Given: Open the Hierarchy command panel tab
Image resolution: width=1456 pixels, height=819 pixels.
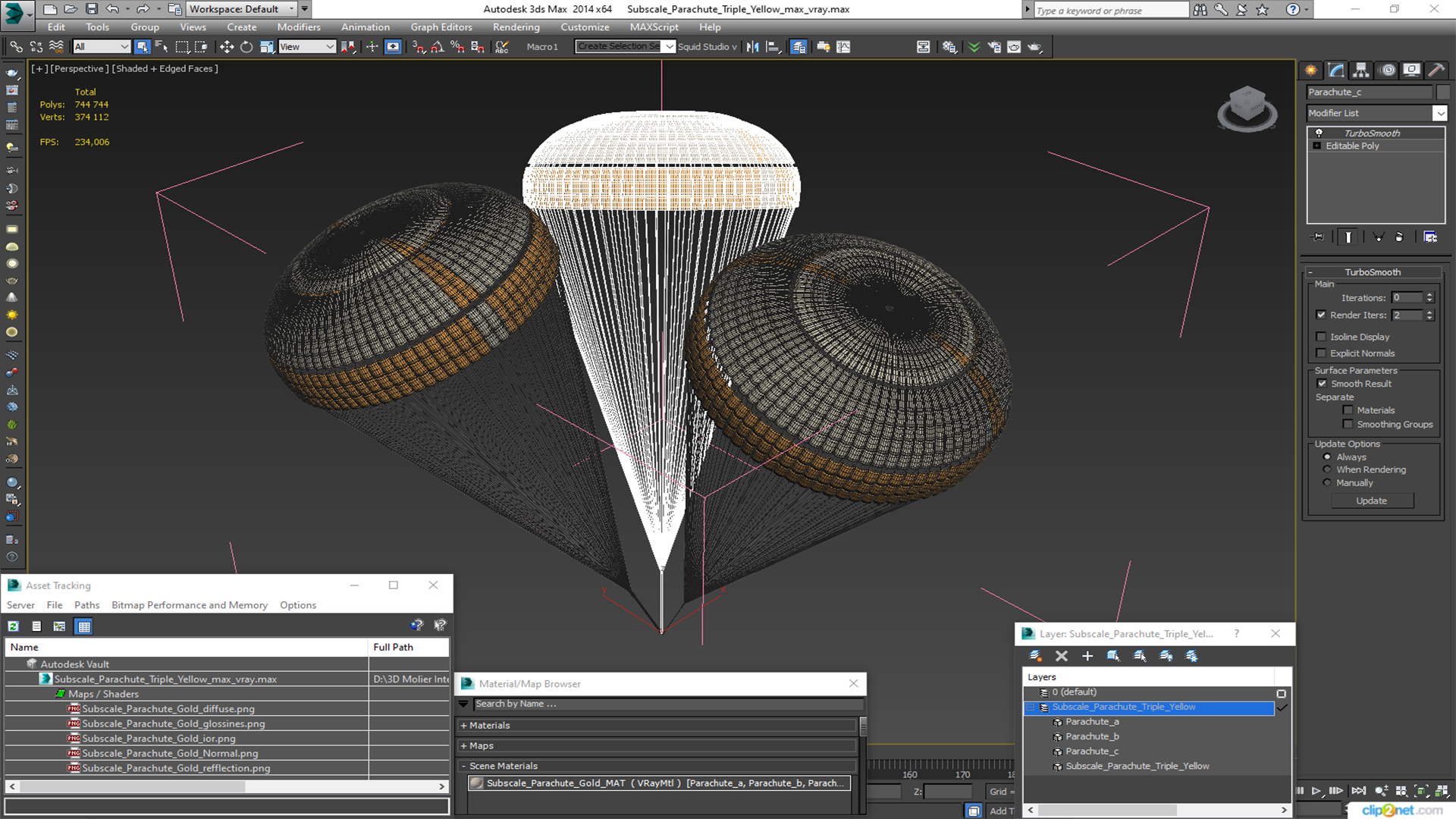Looking at the screenshot, I should pyautogui.click(x=1361, y=71).
